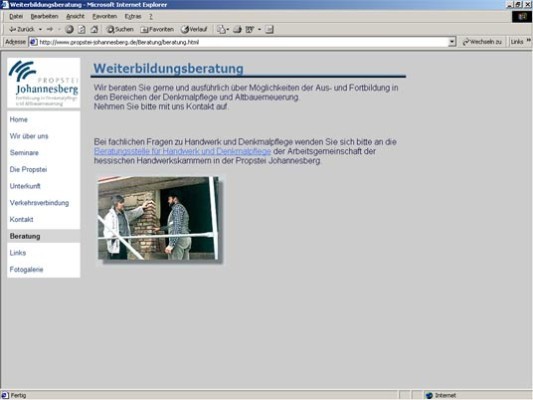
Task: Open the Favoriten pane from toolbar
Action: [157, 30]
